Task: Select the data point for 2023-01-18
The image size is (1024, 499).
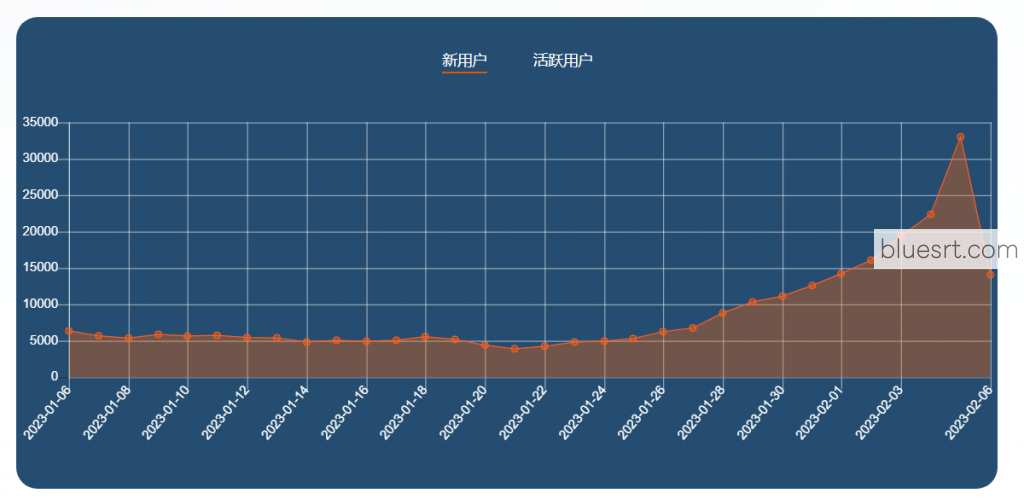Action: (x=426, y=337)
